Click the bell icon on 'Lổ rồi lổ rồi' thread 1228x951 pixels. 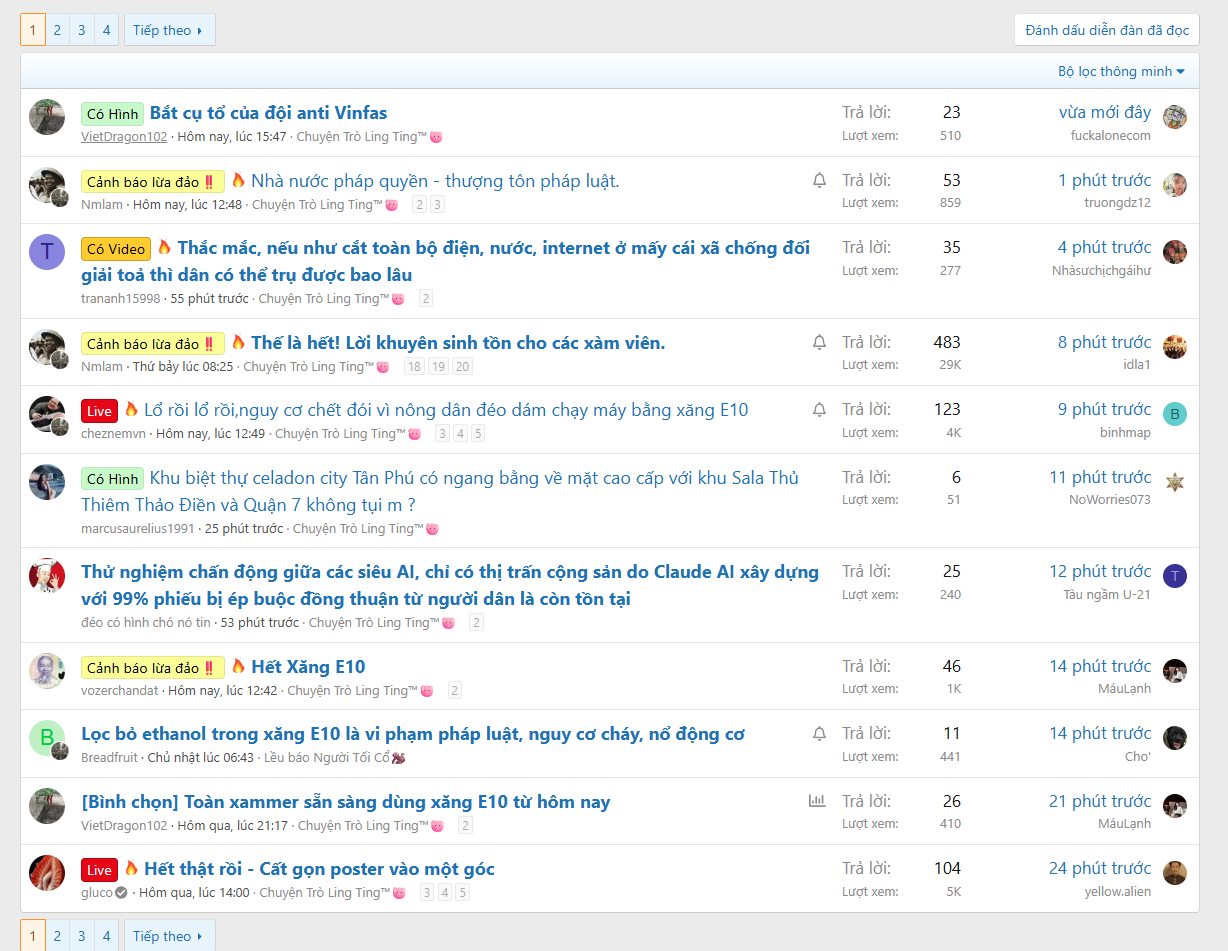pyautogui.click(x=819, y=410)
